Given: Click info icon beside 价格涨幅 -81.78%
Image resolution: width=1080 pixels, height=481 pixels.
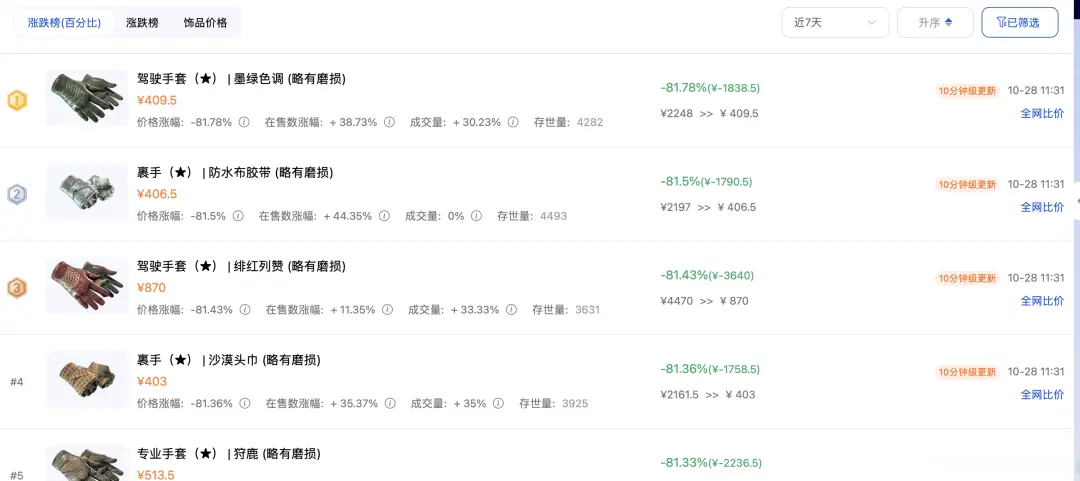Looking at the screenshot, I should (x=247, y=122).
